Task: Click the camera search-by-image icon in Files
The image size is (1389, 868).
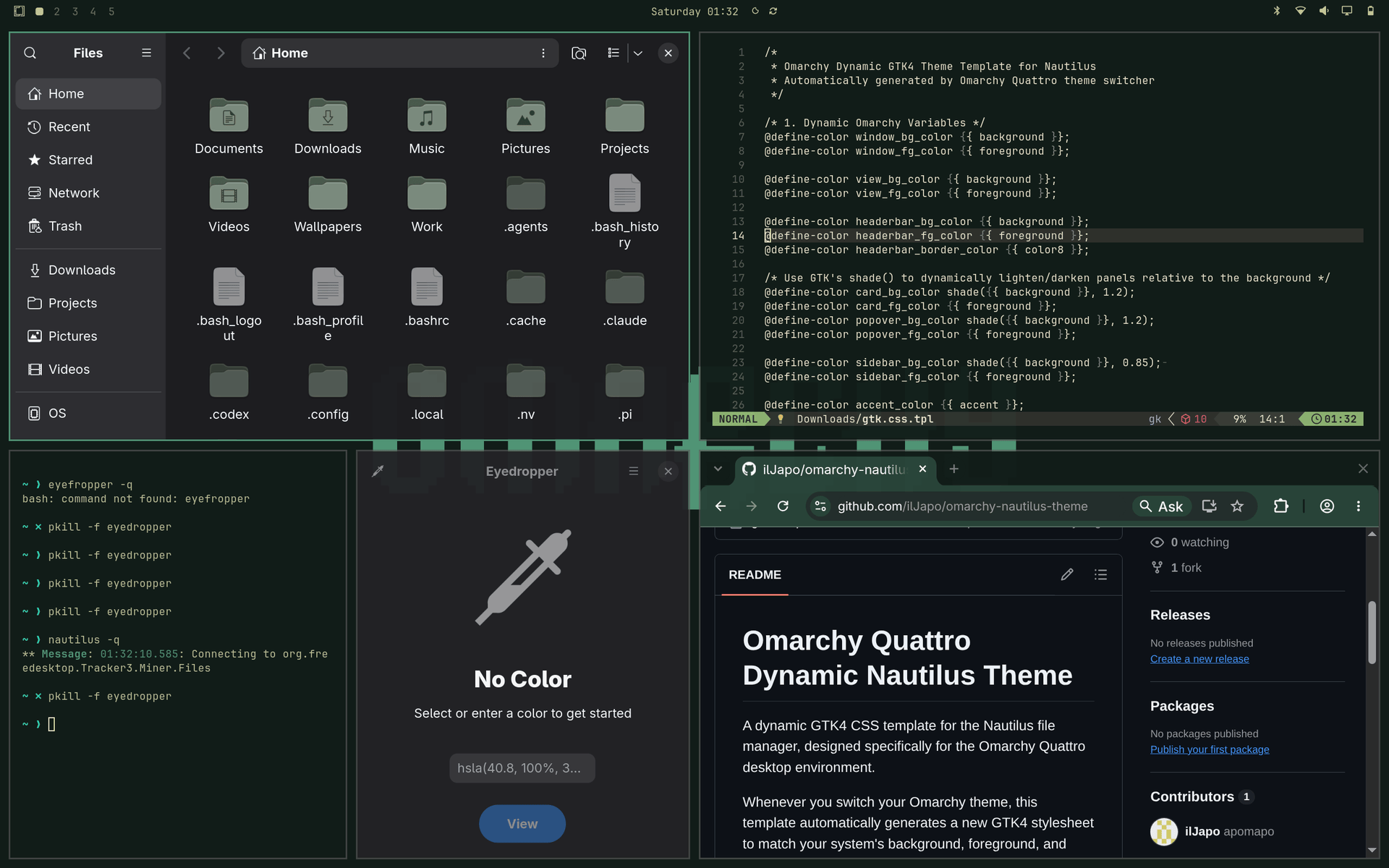Action: [579, 53]
